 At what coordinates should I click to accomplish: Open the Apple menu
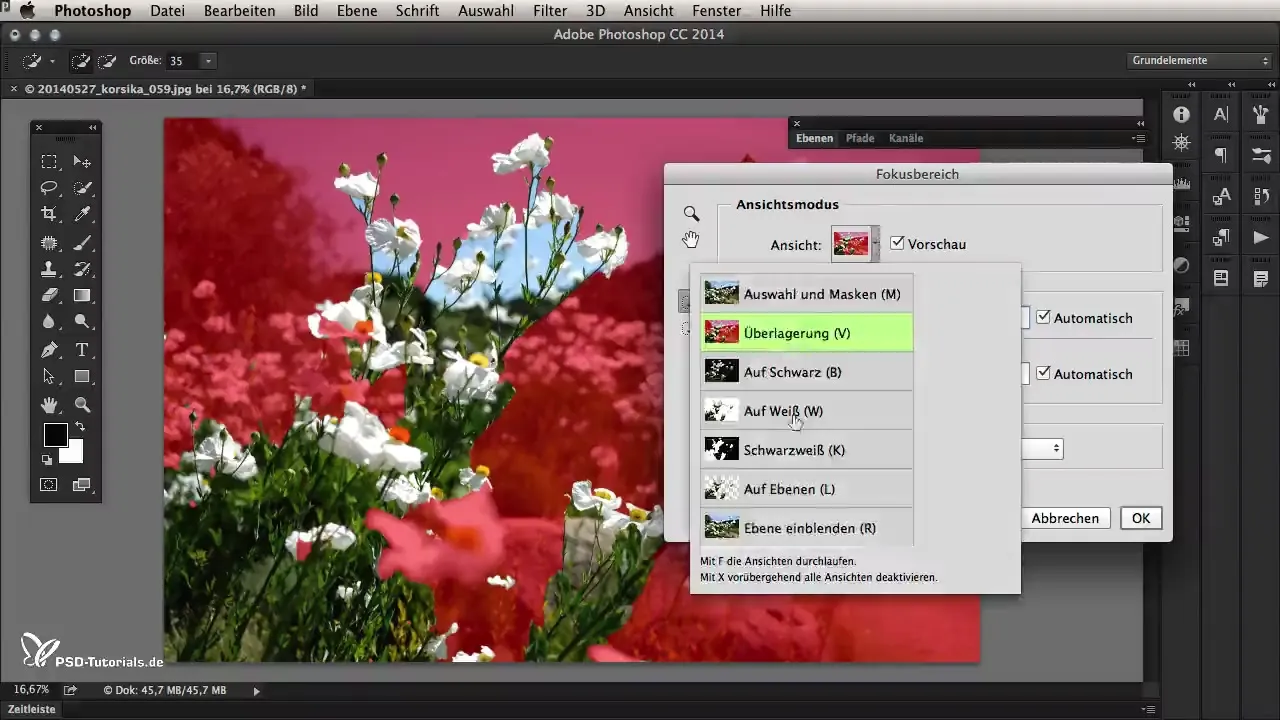point(27,11)
